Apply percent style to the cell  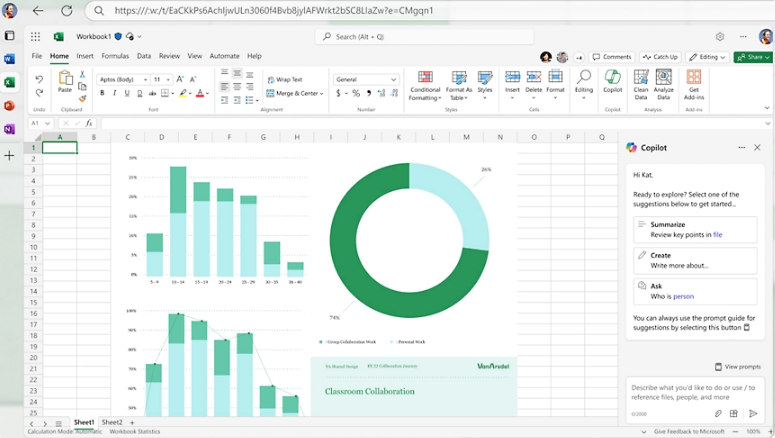coord(356,93)
